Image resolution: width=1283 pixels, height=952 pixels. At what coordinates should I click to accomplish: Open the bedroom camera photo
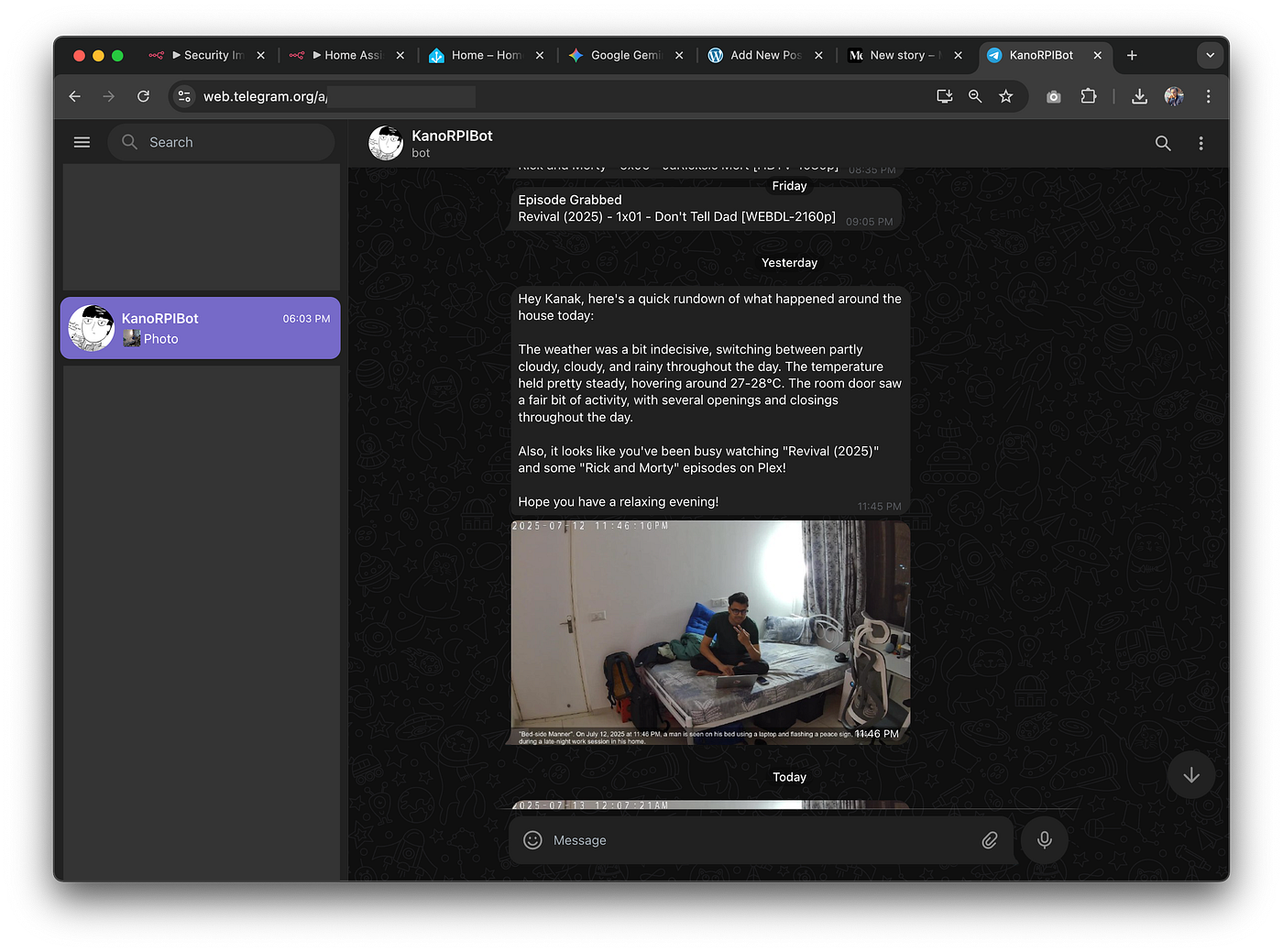click(710, 632)
